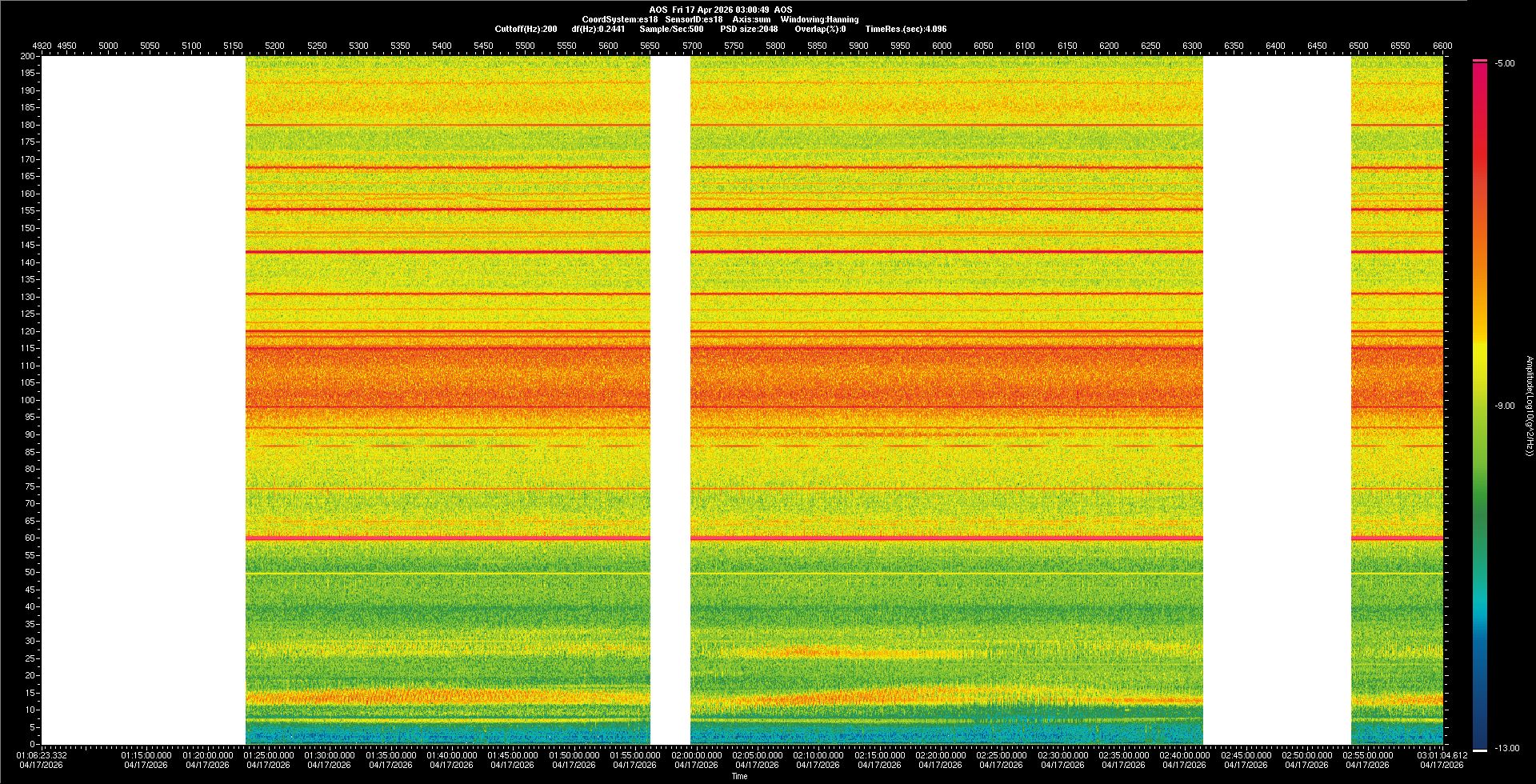Click the 02:00:00.000 time axis label
Viewport: 1536px width, 784px height.
(696, 755)
